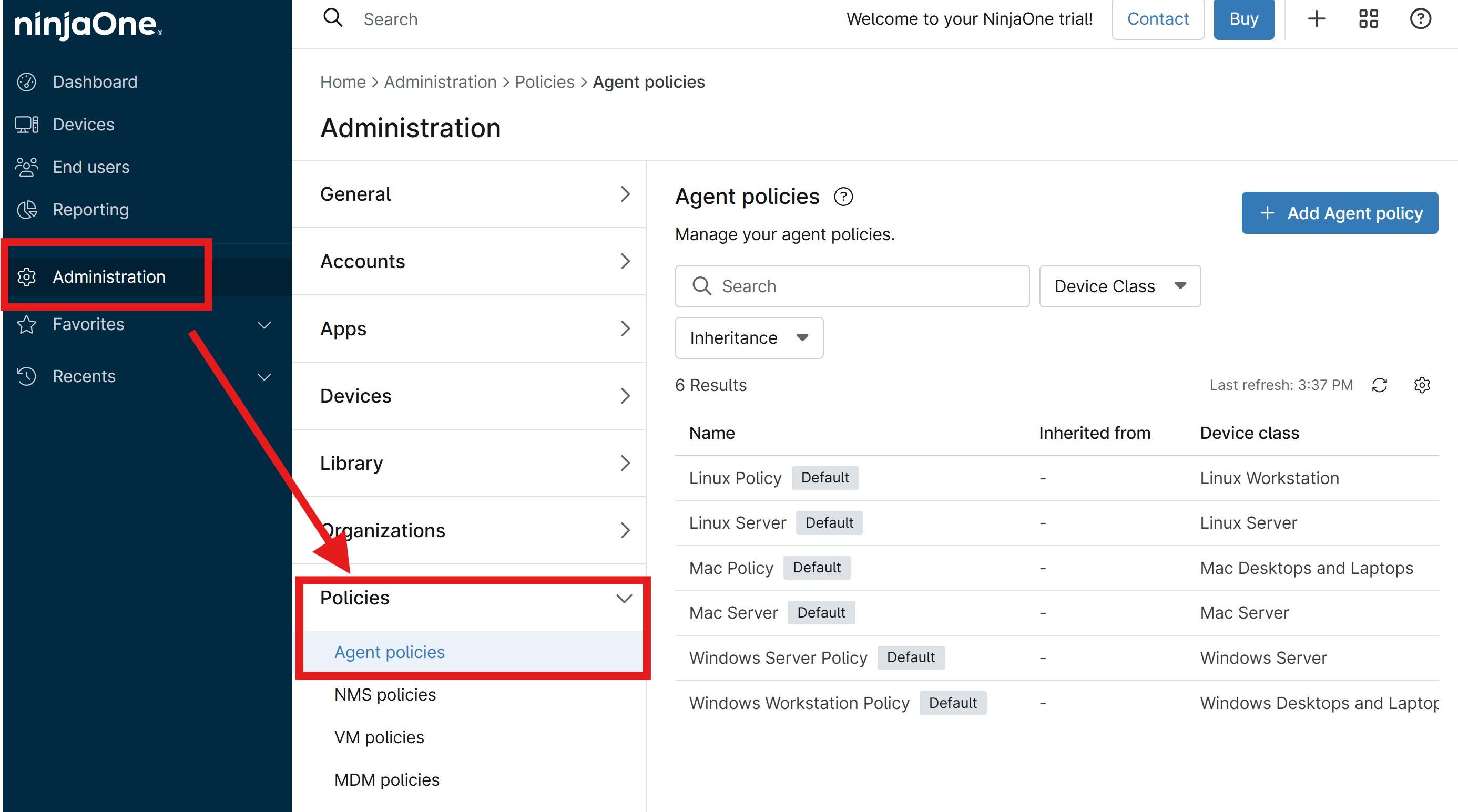Open the Device Class dropdown
The image size is (1458, 812).
[x=1119, y=286]
